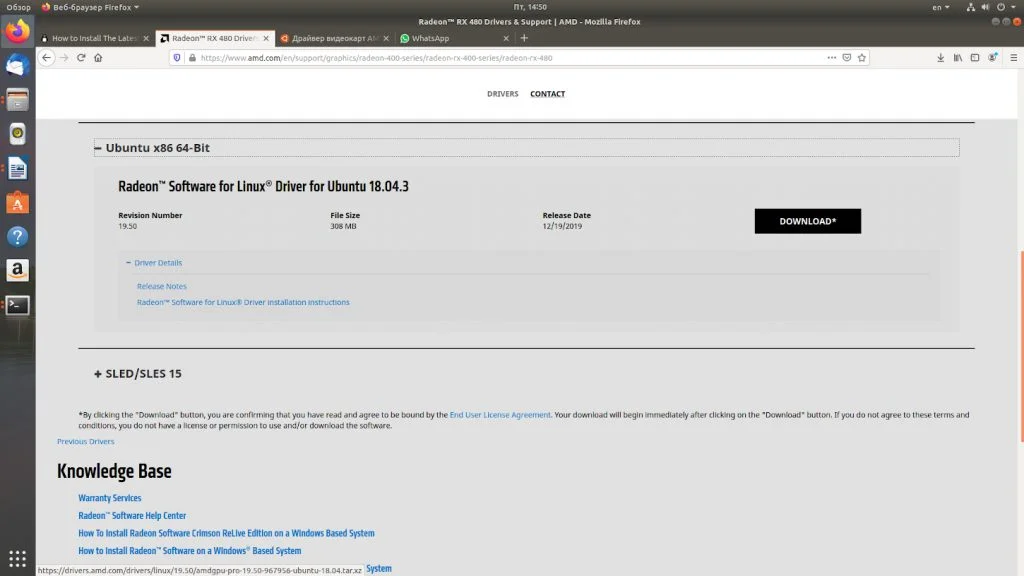This screenshot has height=576, width=1024.
Task: Show applications grid in the dock
Action: [17, 557]
